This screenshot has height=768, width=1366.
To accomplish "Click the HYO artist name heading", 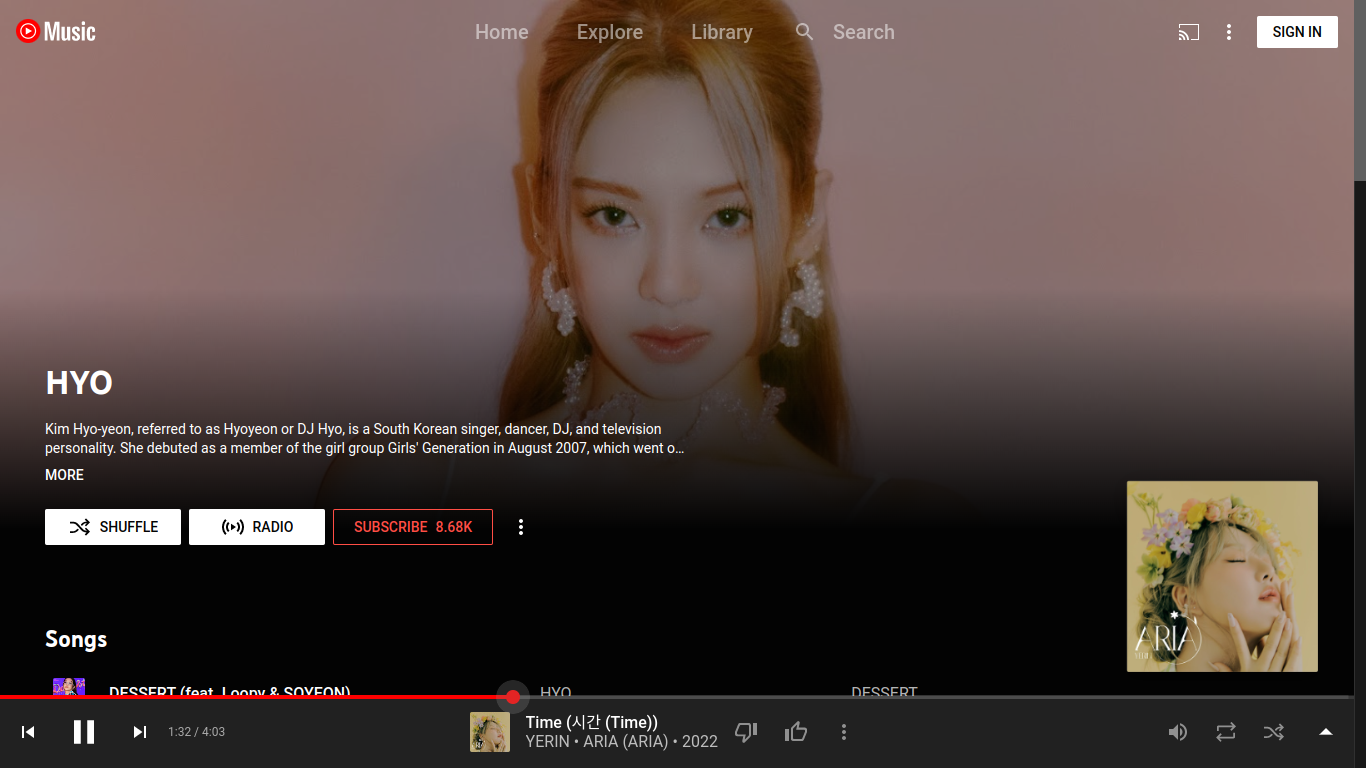I will click(79, 383).
